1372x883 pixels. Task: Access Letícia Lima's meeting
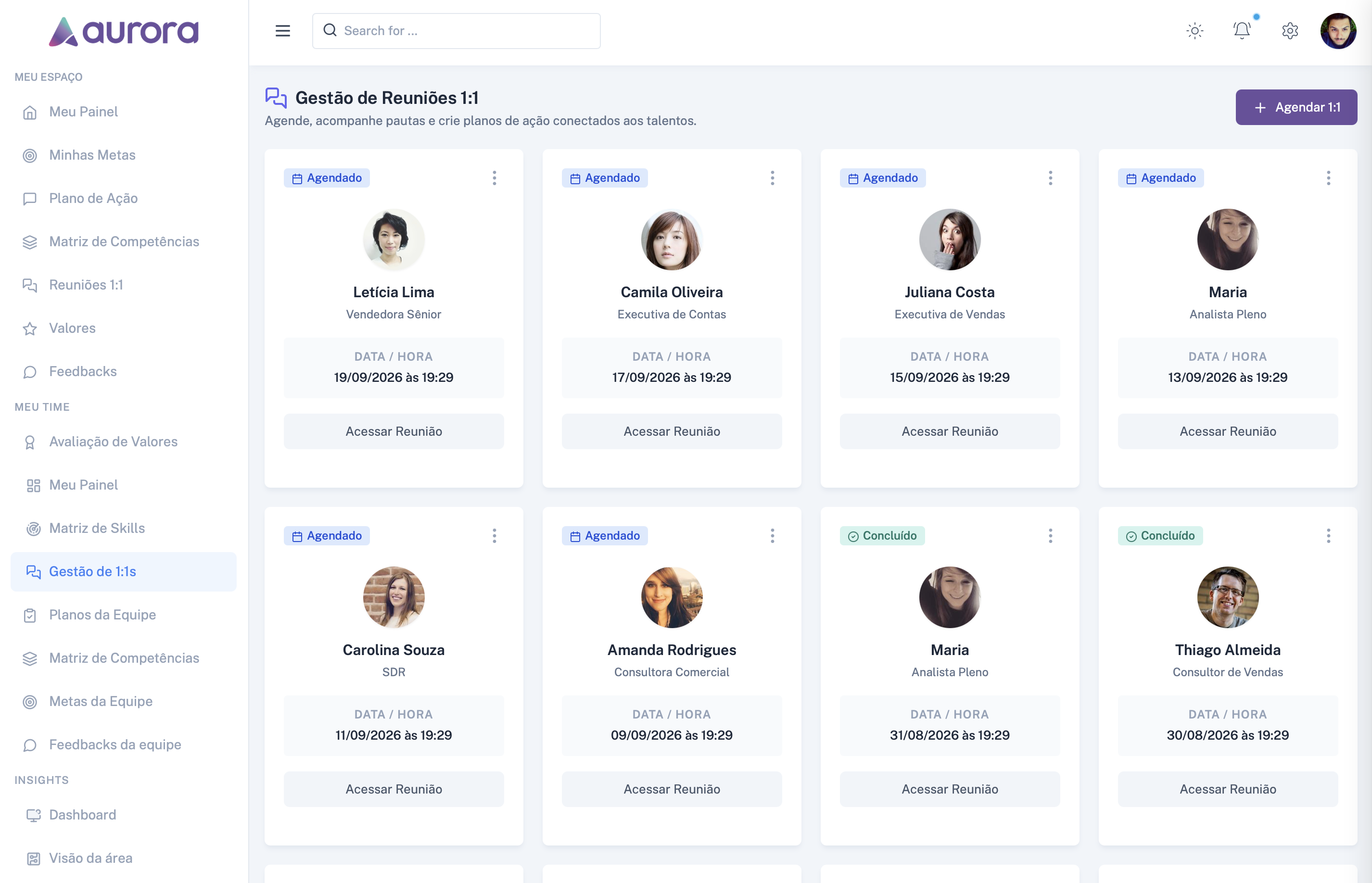(x=394, y=431)
